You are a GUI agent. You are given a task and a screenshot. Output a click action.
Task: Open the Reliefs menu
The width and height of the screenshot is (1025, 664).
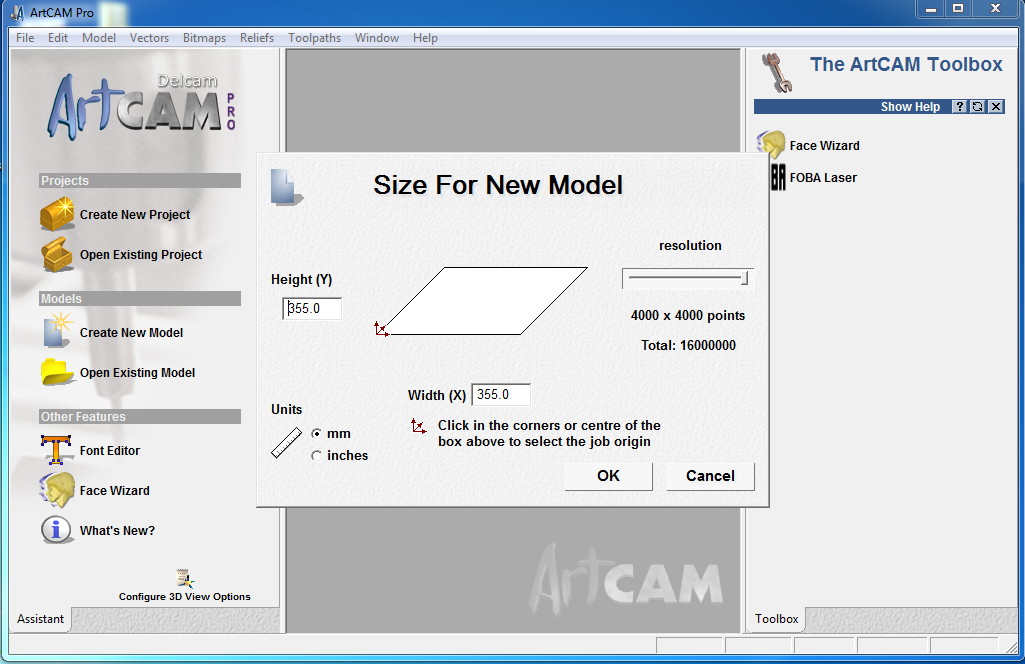click(257, 38)
